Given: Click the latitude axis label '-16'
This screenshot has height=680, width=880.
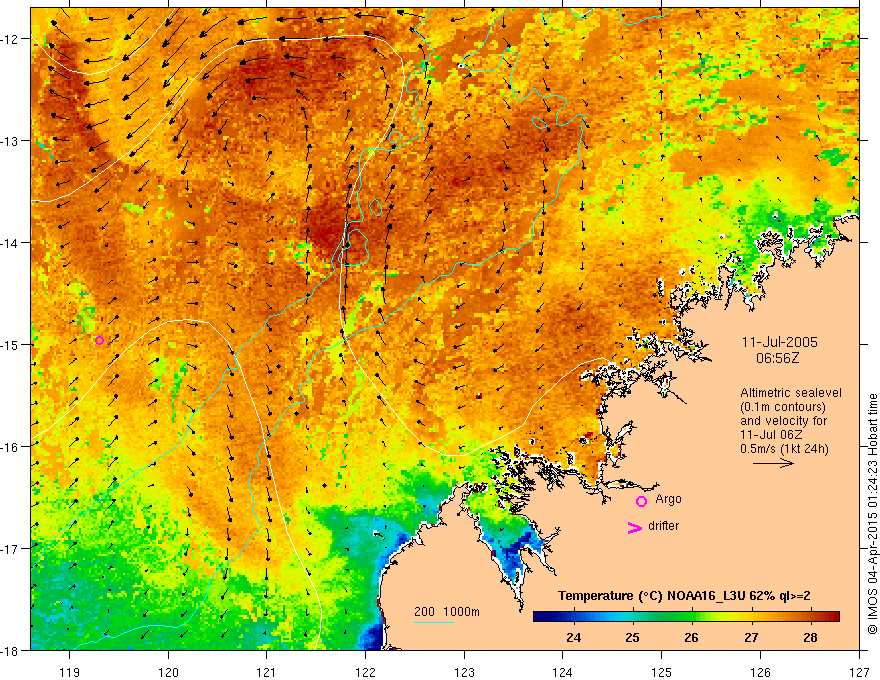Looking at the screenshot, I should [x=10, y=447].
